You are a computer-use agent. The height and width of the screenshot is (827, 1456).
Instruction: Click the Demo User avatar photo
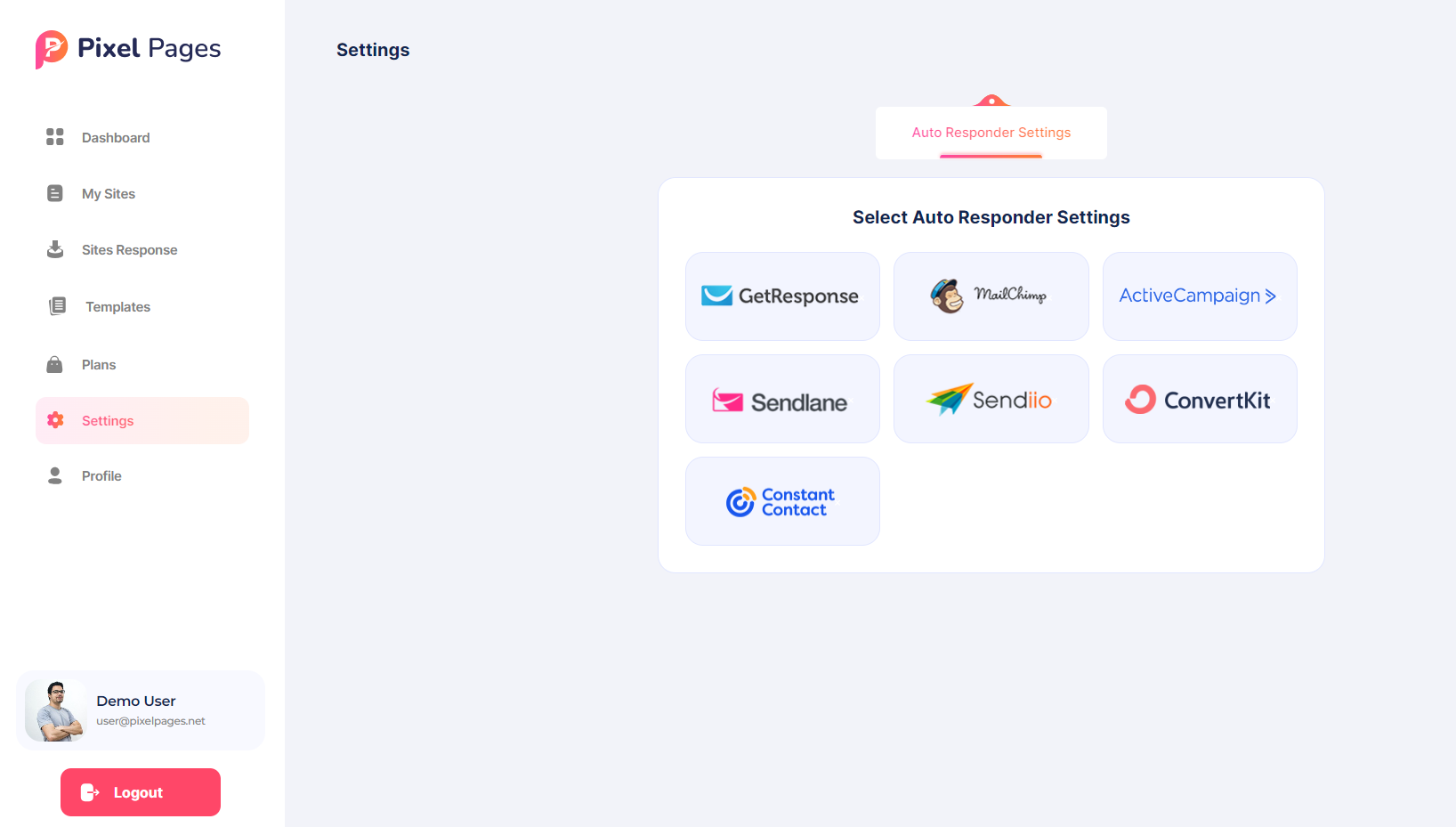point(55,710)
